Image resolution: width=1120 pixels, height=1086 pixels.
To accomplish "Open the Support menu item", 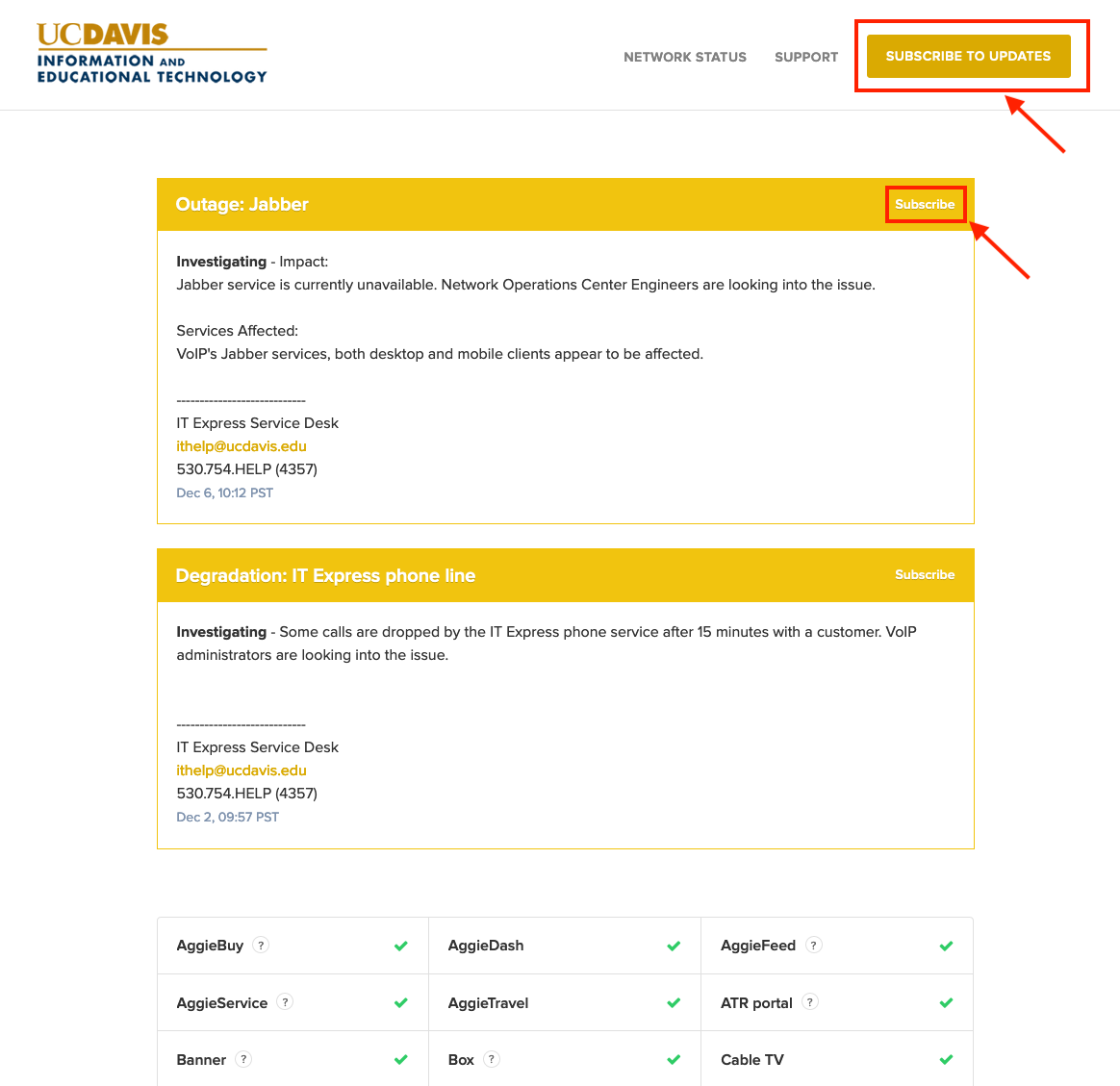I will pyautogui.click(x=805, y=57).
